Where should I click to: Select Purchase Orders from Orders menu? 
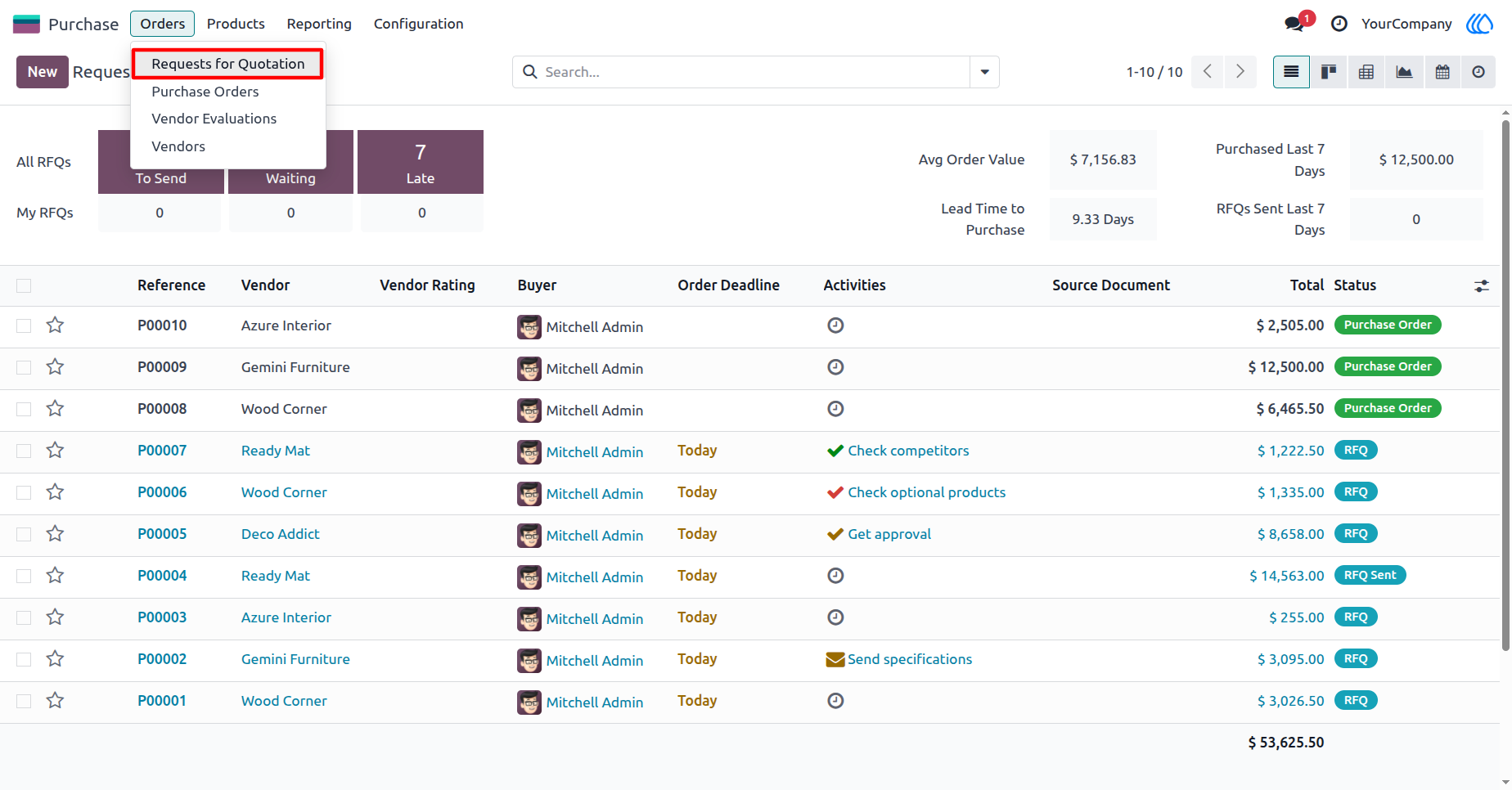coord(205,92)
